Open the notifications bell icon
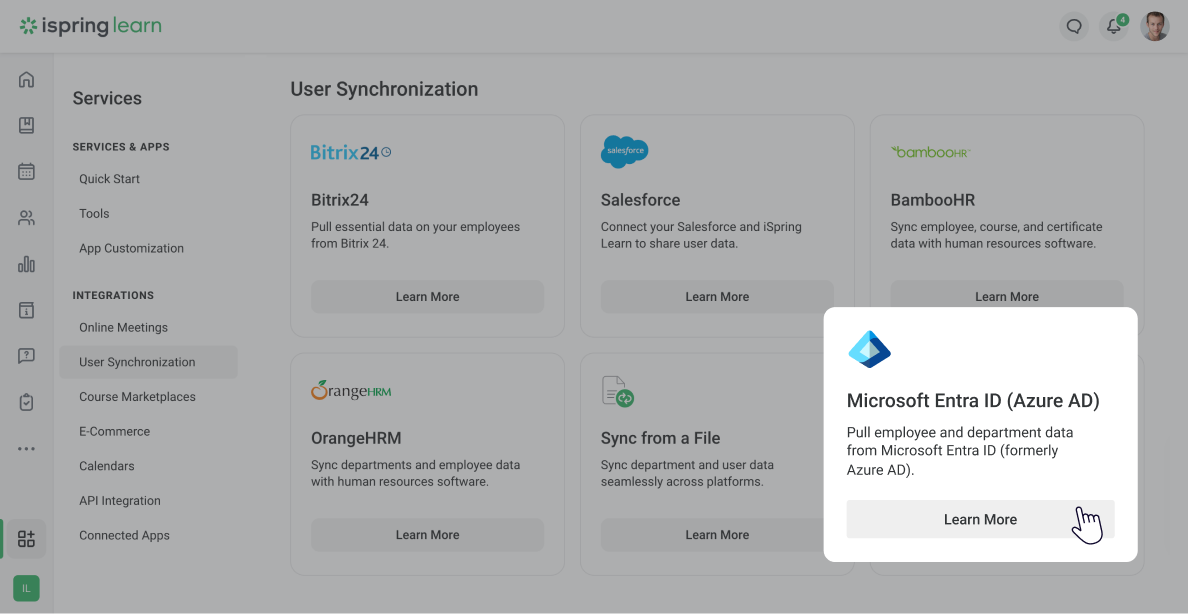Screen dimensions: 1188x614 [1114, 27]
